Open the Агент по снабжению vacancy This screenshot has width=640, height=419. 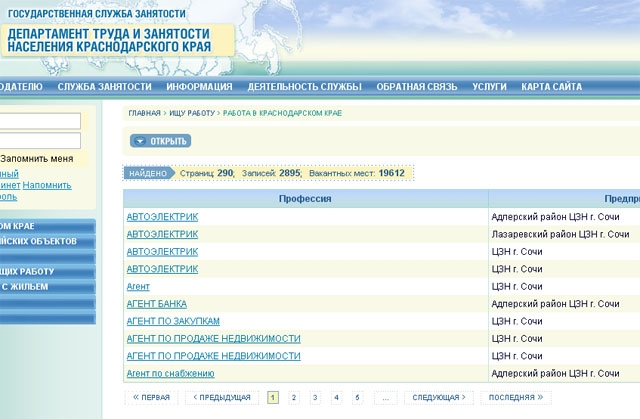[170, 373]
